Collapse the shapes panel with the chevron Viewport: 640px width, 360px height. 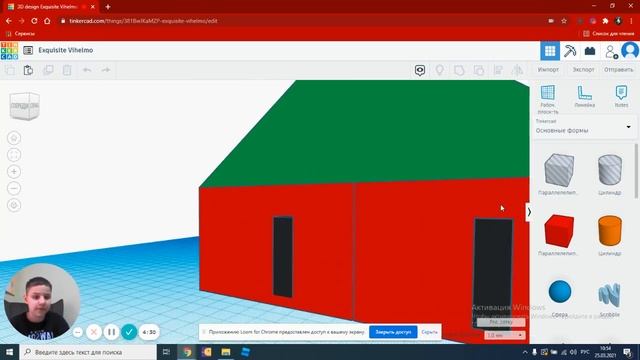click(529, 212)
